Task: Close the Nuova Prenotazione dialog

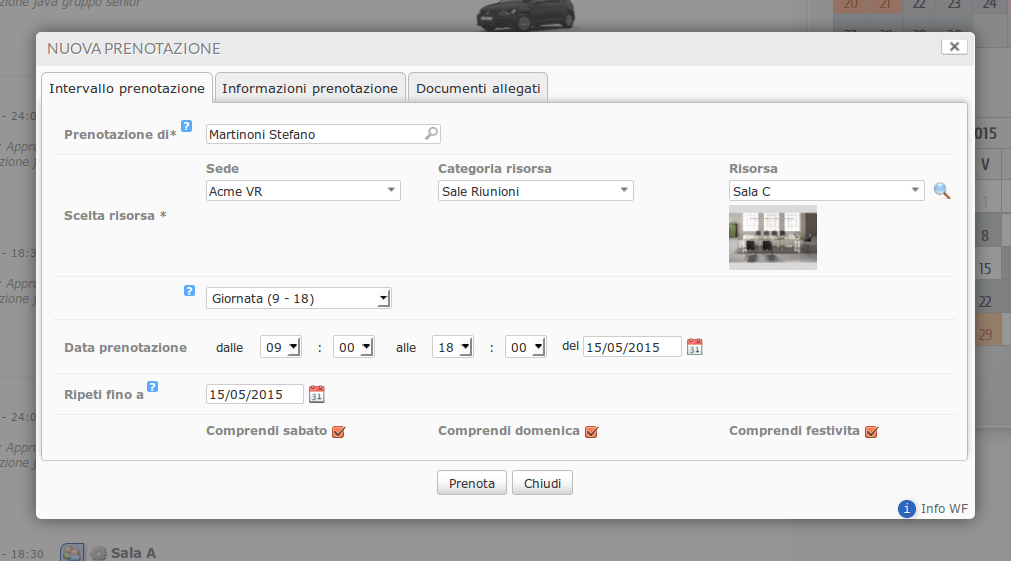Action: click(x=954, y=46)
